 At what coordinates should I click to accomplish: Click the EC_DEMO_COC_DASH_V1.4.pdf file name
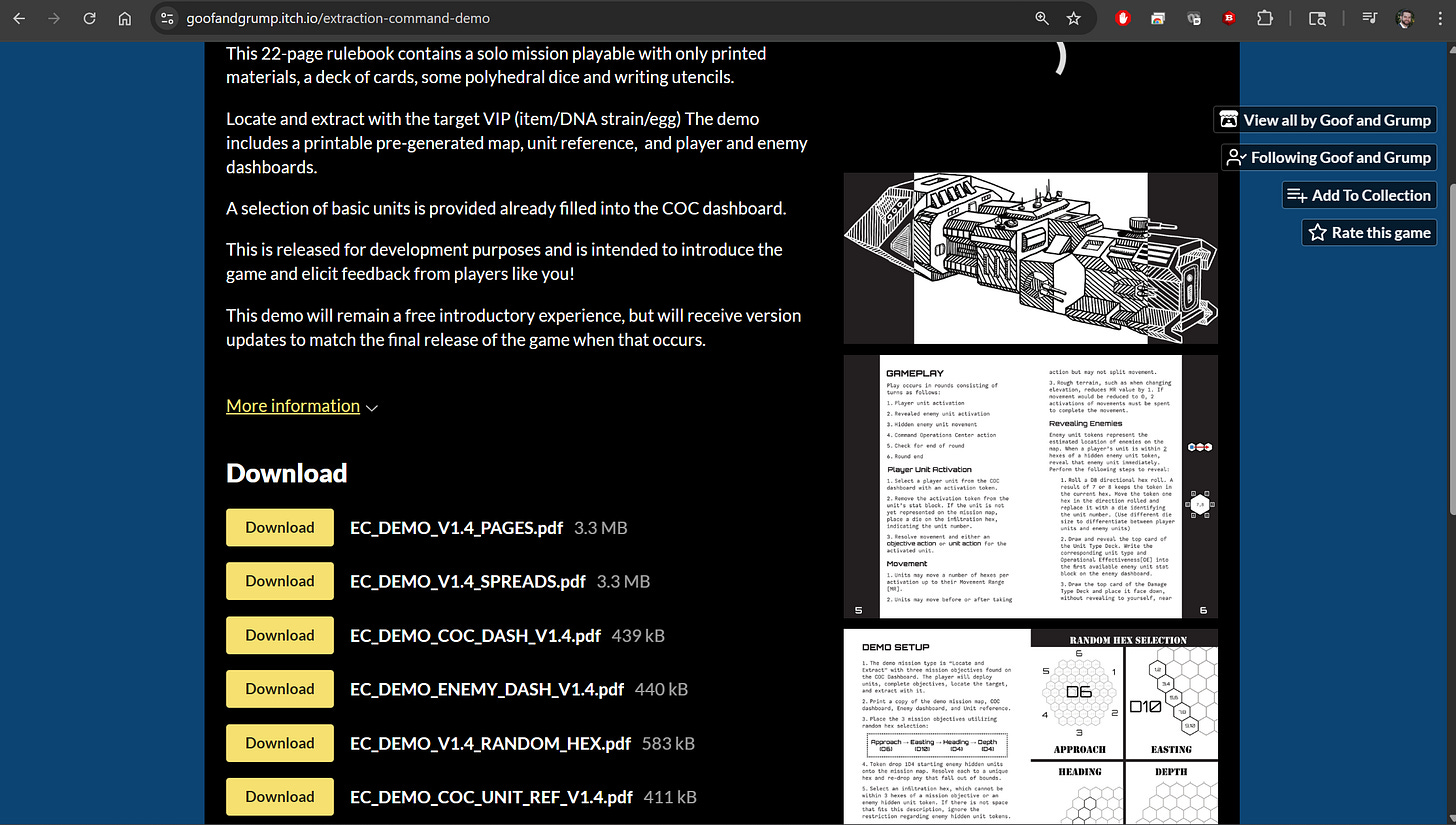click(476, 636)
